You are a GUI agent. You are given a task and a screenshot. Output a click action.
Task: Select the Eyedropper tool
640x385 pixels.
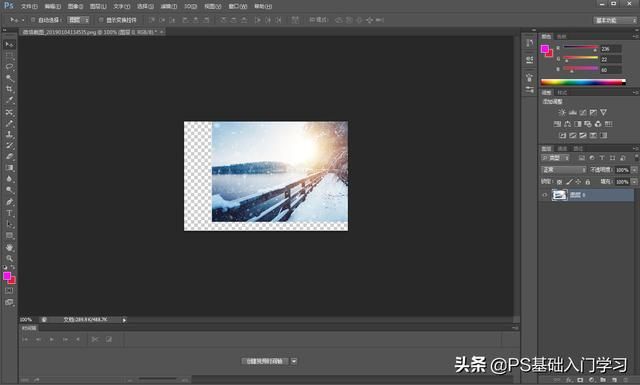9,100
